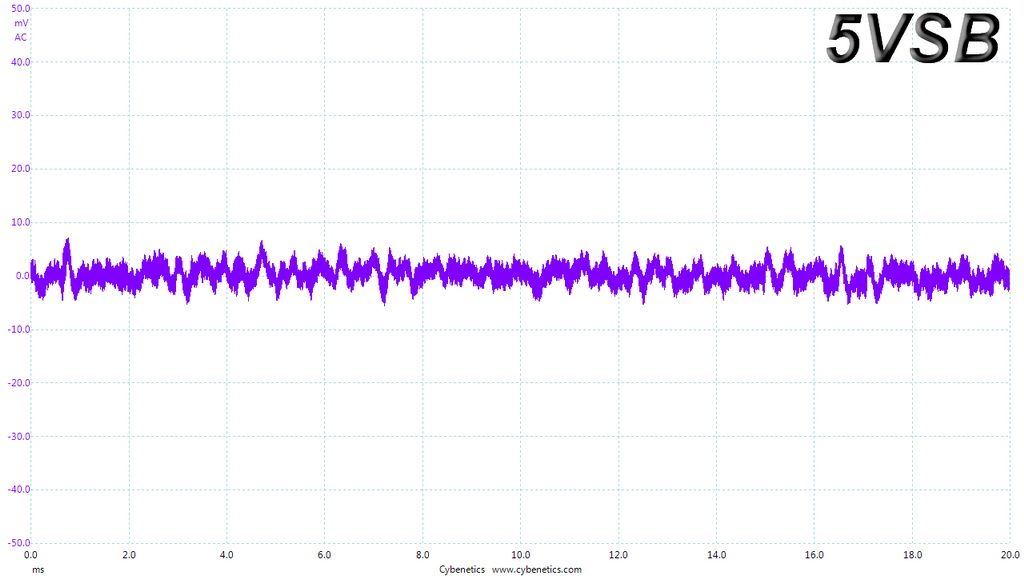
Task: Select the 20.0 y-axis tick label
Action: (21, 168)
